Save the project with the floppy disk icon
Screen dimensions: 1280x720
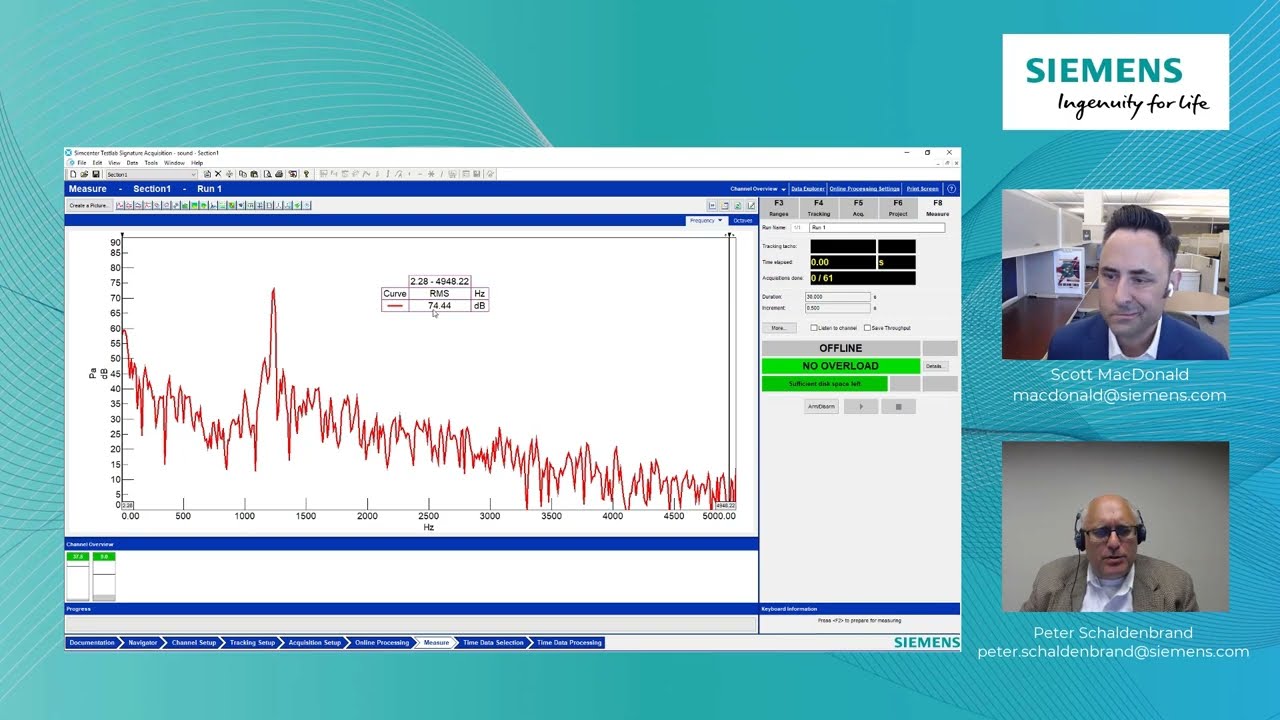coord(96,175)
